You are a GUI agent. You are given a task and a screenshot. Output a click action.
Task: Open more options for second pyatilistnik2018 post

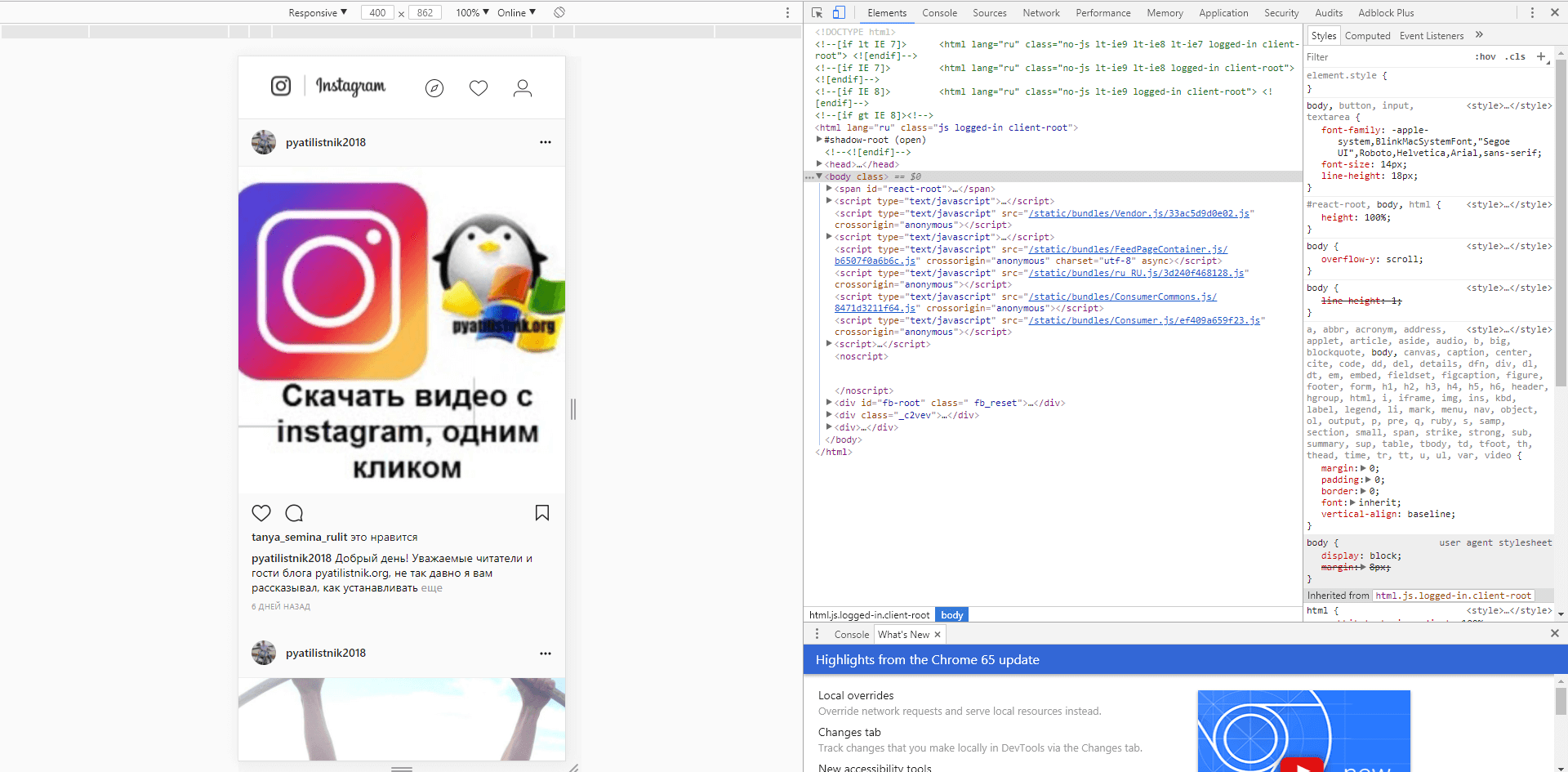tap(546, 654)
